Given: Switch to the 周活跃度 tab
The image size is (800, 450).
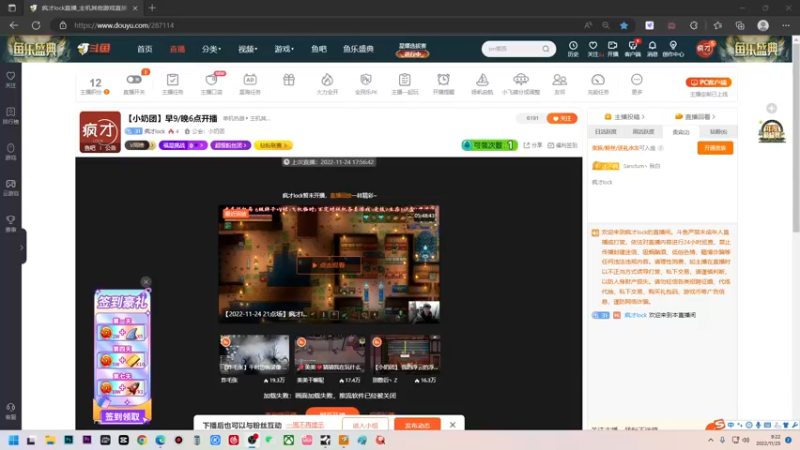Looking at the screenshot, I should point(643,132).
